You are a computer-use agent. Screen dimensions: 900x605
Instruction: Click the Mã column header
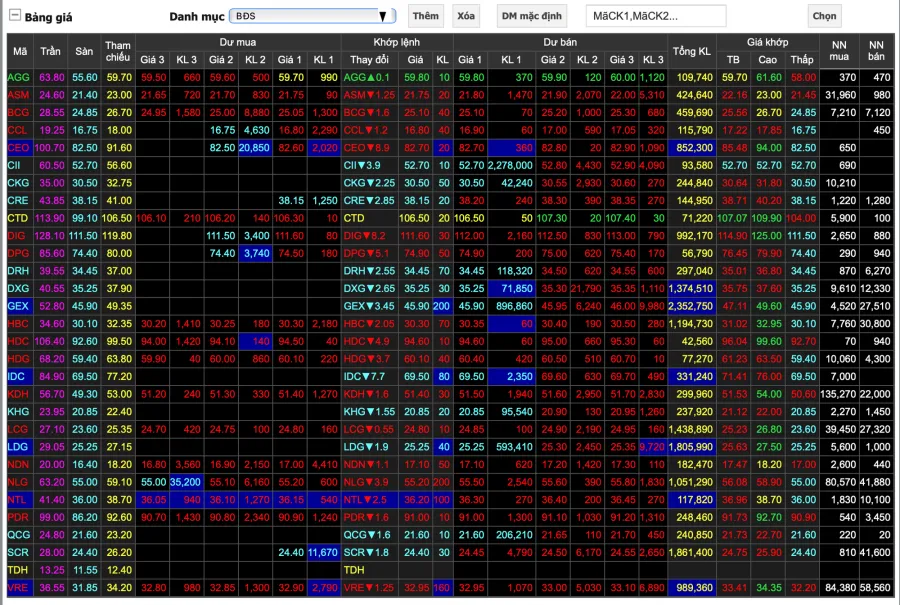20,51
